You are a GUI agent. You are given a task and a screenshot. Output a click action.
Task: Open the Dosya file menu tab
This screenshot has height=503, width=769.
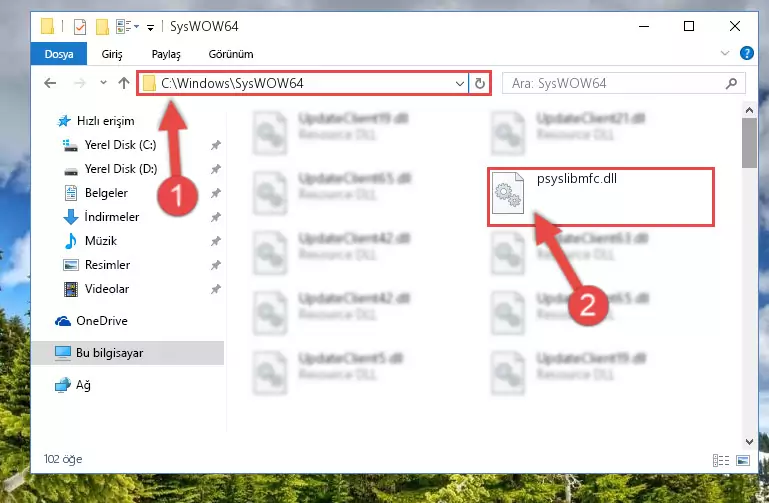click(x=59, y=54)
